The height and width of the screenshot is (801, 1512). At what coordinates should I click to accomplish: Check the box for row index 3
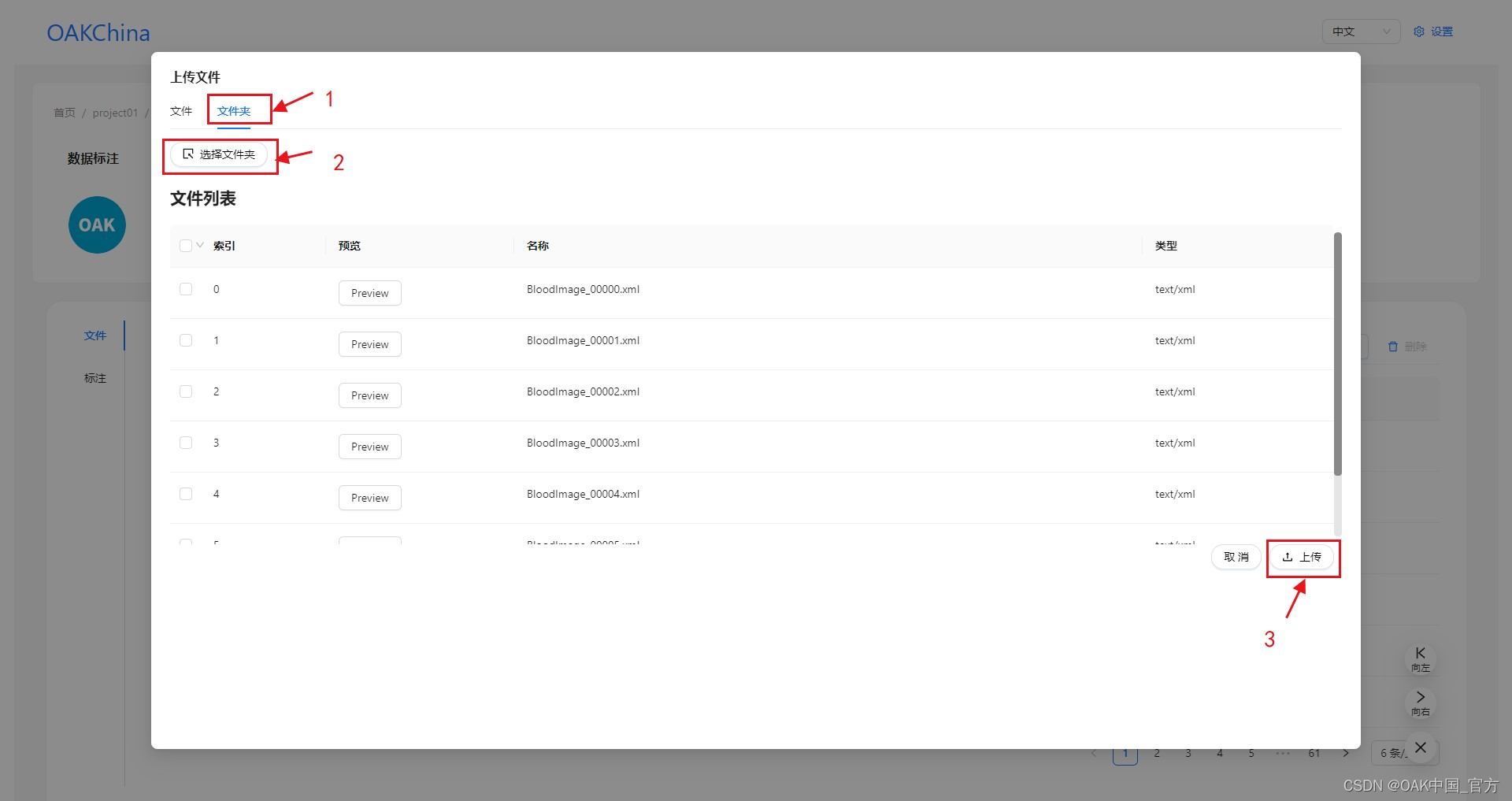point(186,443)
